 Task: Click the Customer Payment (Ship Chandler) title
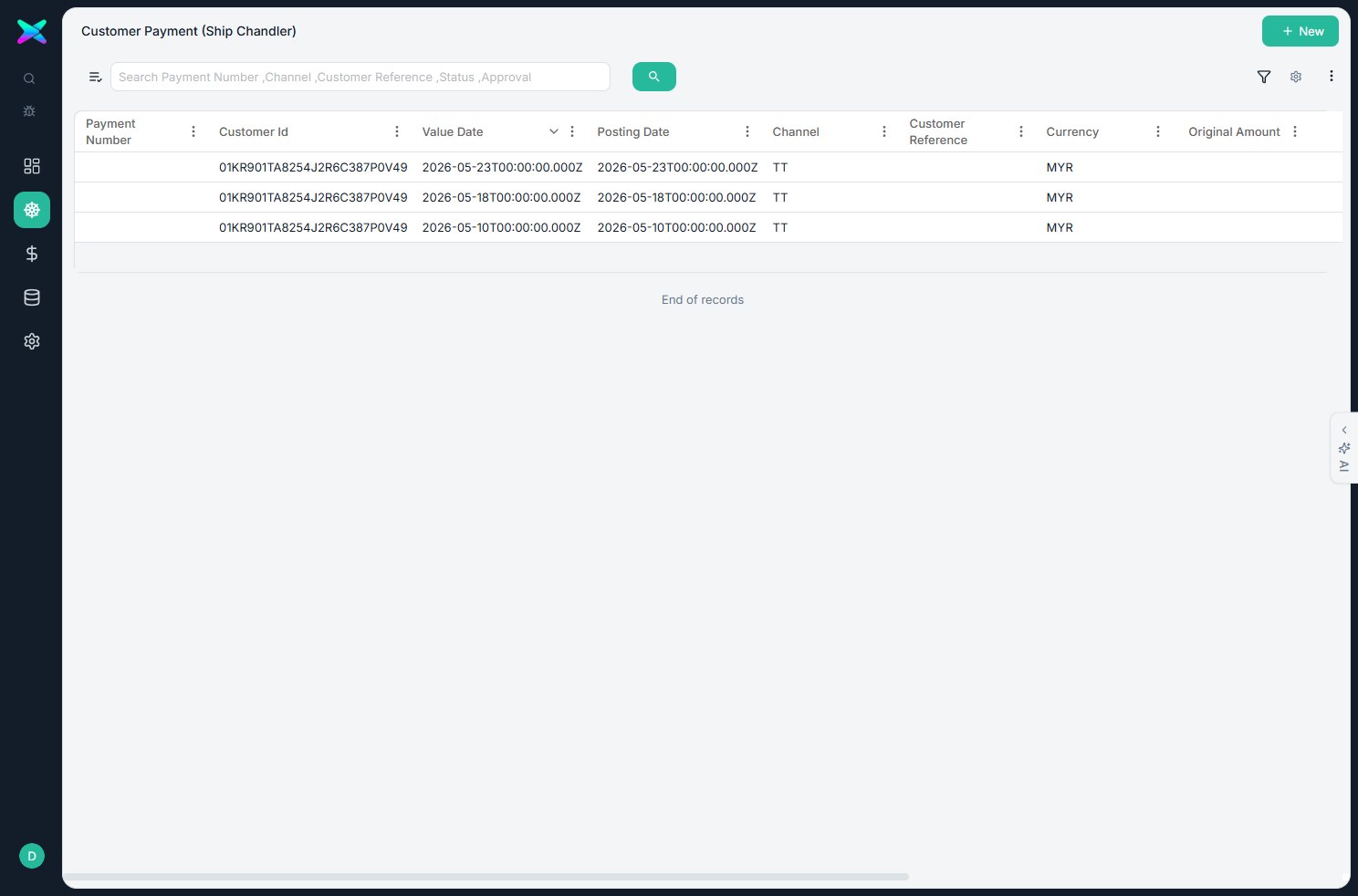pos(189,31)
